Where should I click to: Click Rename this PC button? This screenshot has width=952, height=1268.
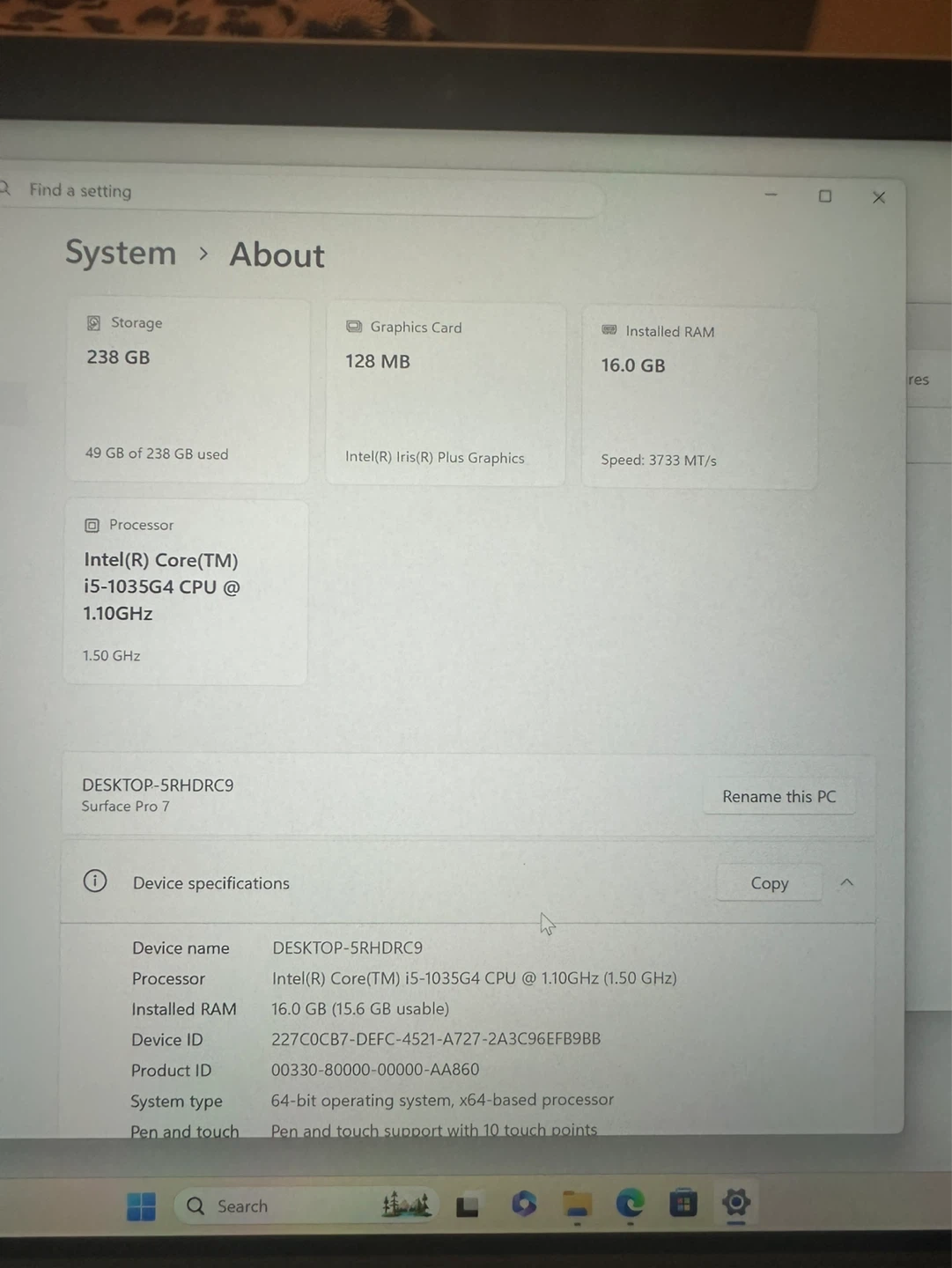779,796
